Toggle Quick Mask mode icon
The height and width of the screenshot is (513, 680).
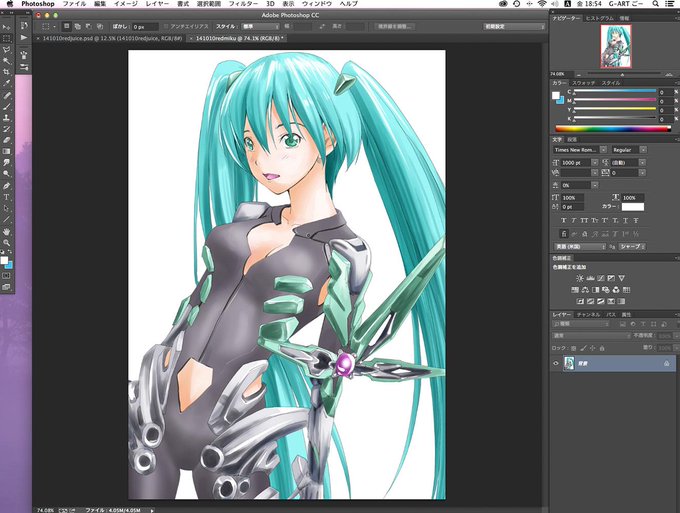click(7, 276)
